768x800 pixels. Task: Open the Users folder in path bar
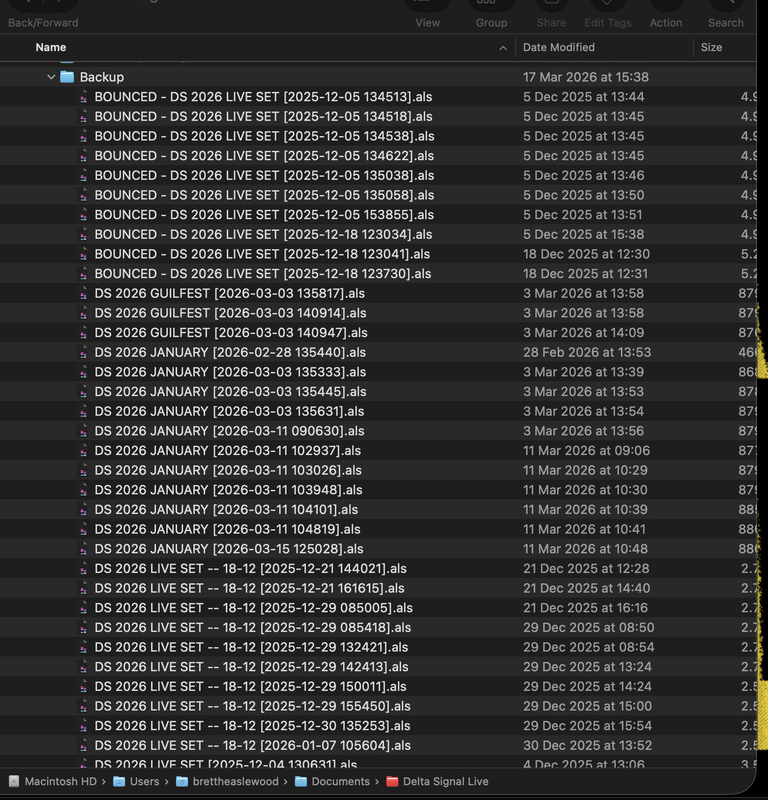(x=144, y=781)
